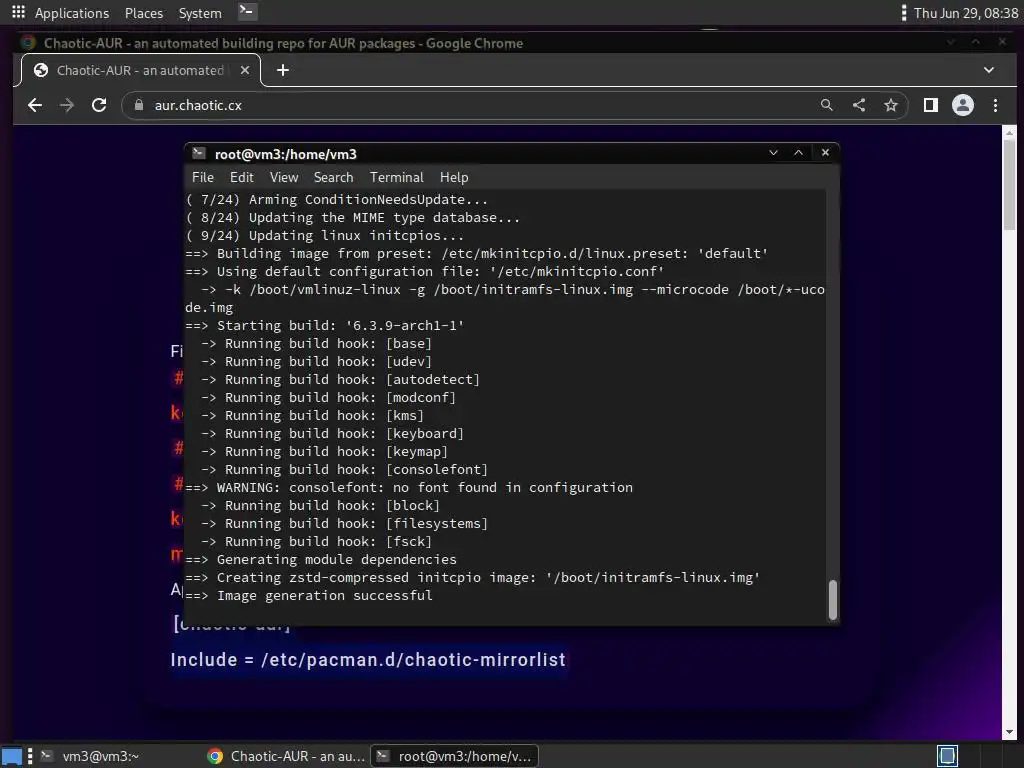Launch terminal from top panel icon
Viewport: 1024px width, 768px height.
click(x=247, y=12)
